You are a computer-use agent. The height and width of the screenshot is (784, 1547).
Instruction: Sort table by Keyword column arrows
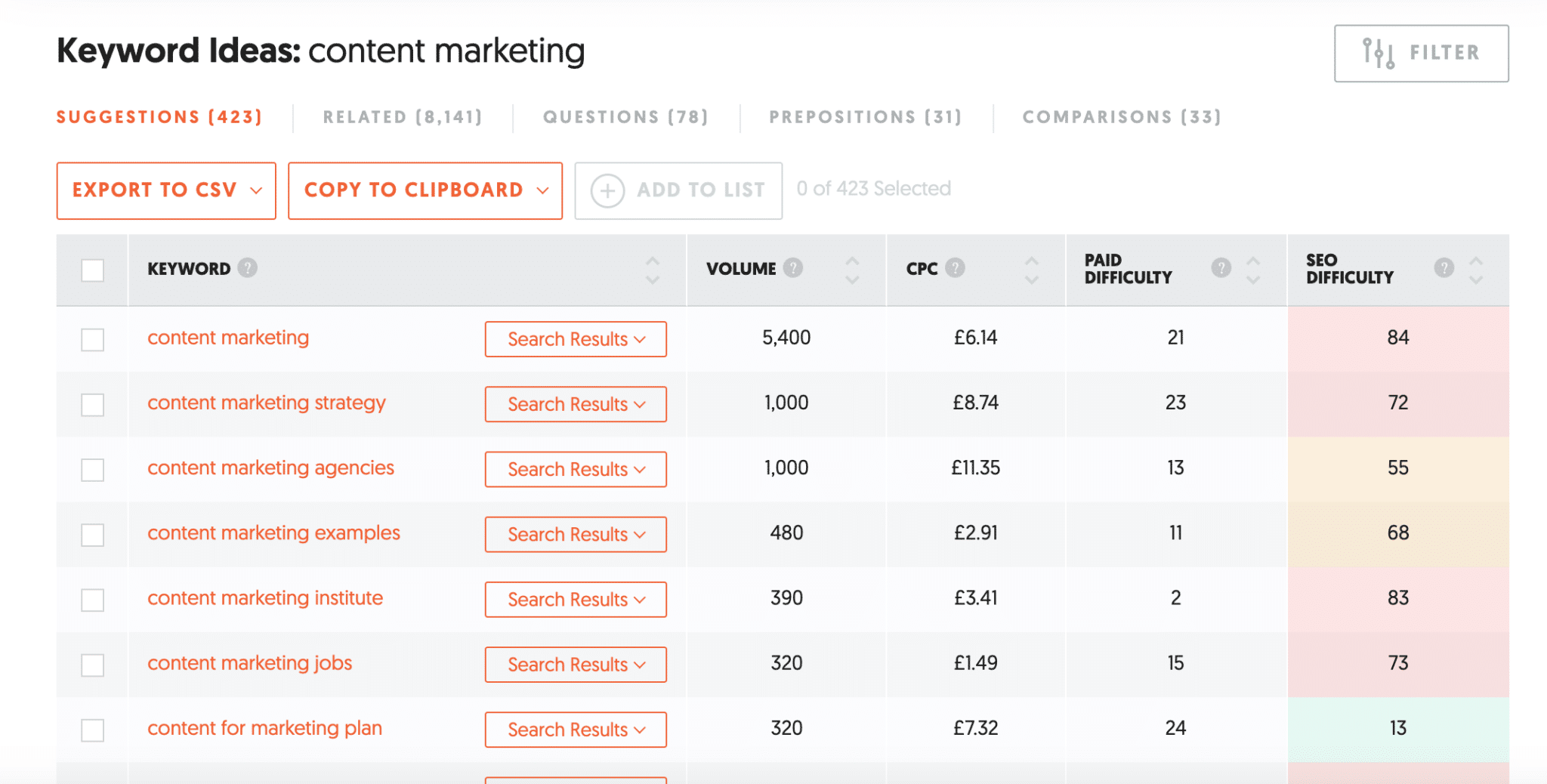point(653,270)
